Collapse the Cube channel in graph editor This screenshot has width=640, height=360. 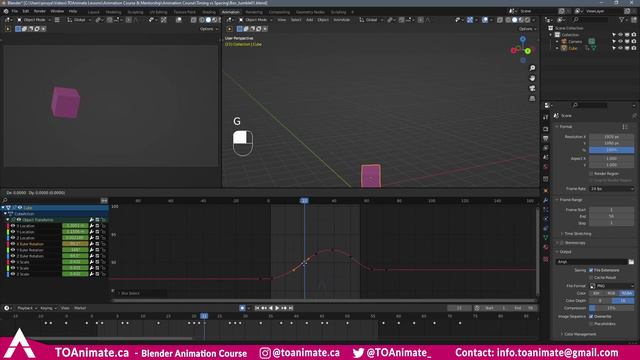coord(3,207)
